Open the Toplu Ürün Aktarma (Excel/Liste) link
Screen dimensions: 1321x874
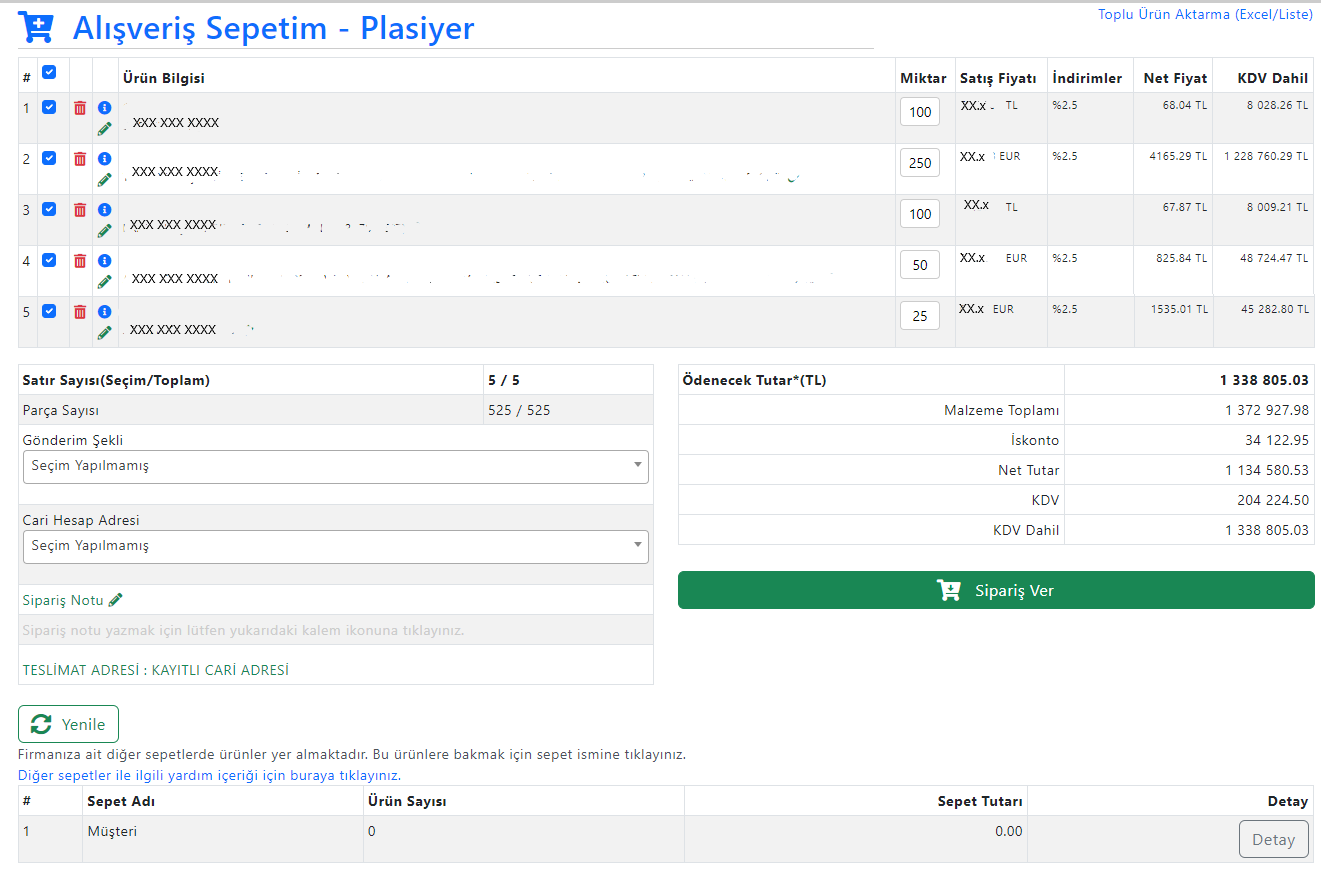coord(1205,15)
